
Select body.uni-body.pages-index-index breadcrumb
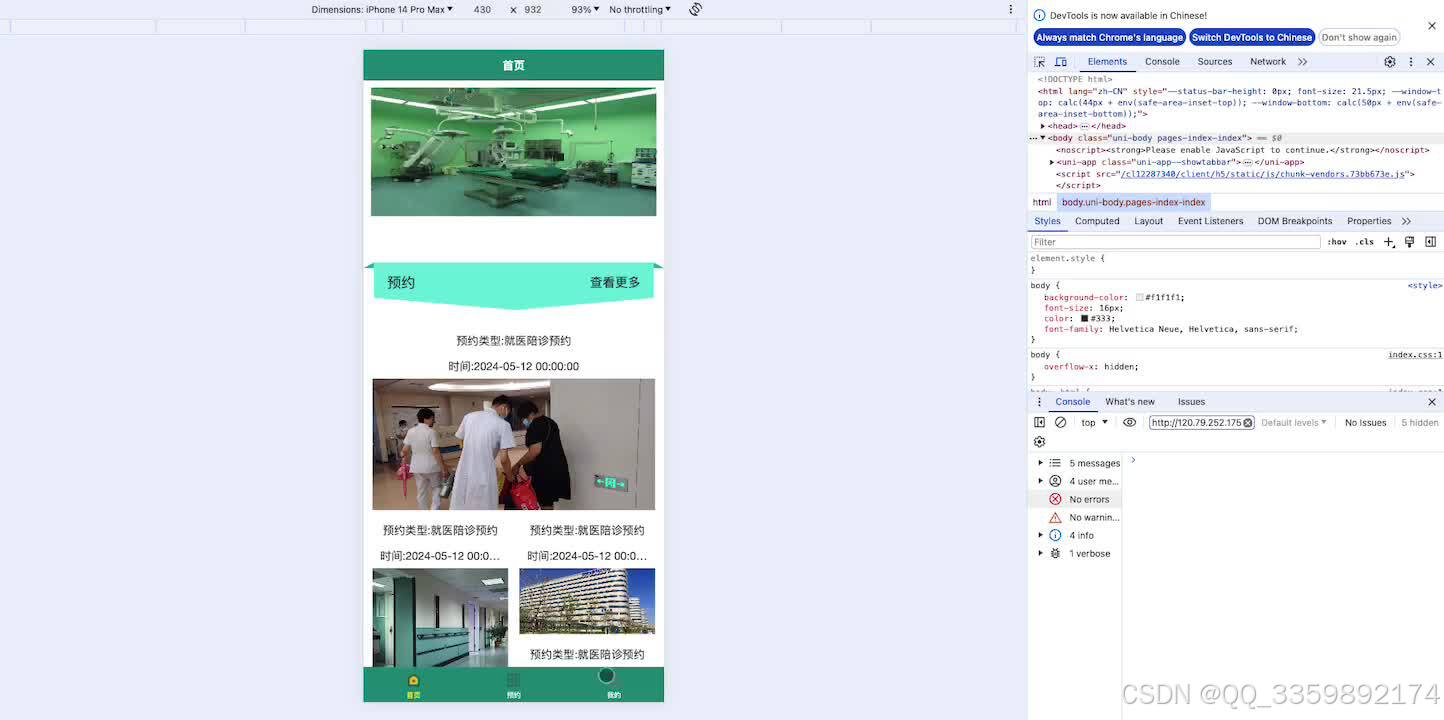coord(1133,202)
